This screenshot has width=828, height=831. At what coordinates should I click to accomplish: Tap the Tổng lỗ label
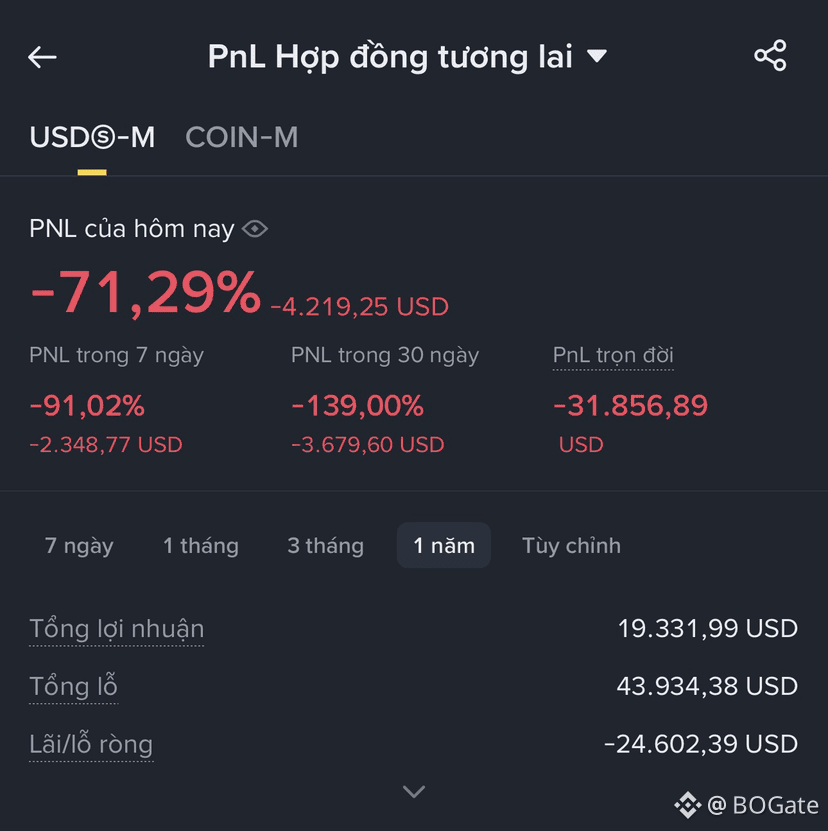point(73,686)
